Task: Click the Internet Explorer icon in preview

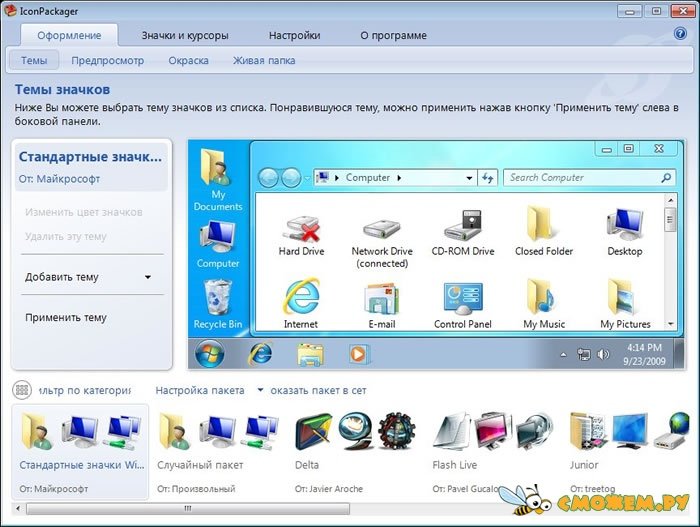Action: point(301,299)
